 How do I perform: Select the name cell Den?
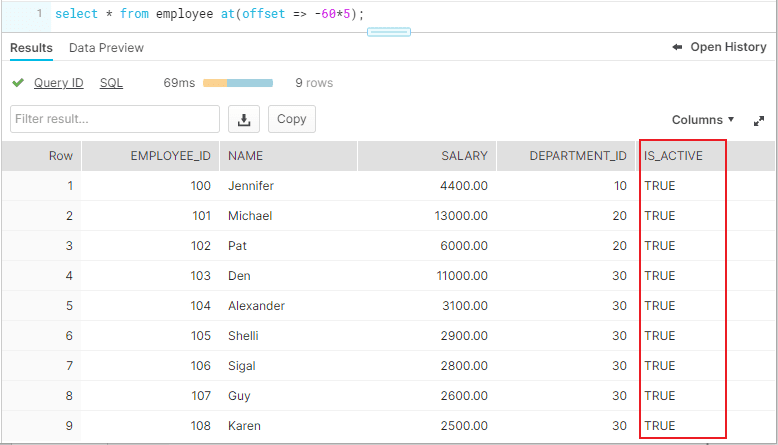239,276
